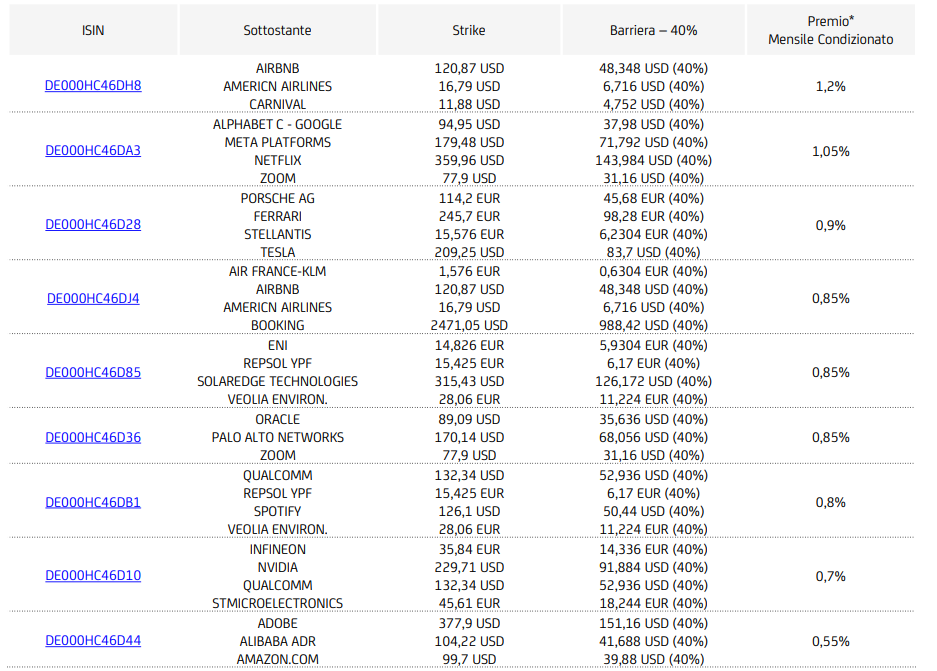
Task: Click the 315,43 USD strike value
Action: (469, 381)
